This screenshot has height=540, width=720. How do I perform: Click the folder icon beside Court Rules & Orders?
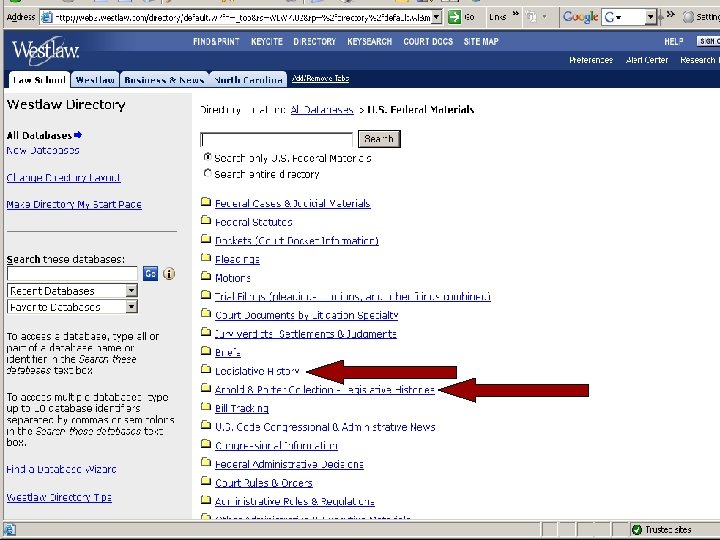point(206,481)
